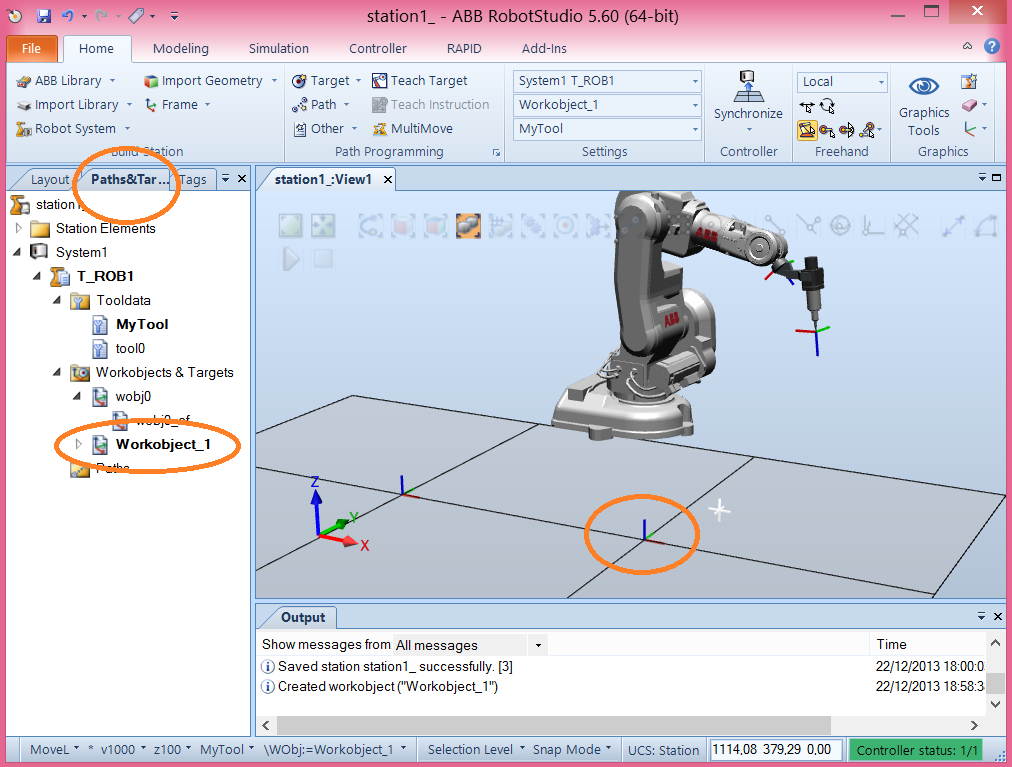Select the Freehand Move tool
This screenshot has width=1012, height=767.
[808, 105]
